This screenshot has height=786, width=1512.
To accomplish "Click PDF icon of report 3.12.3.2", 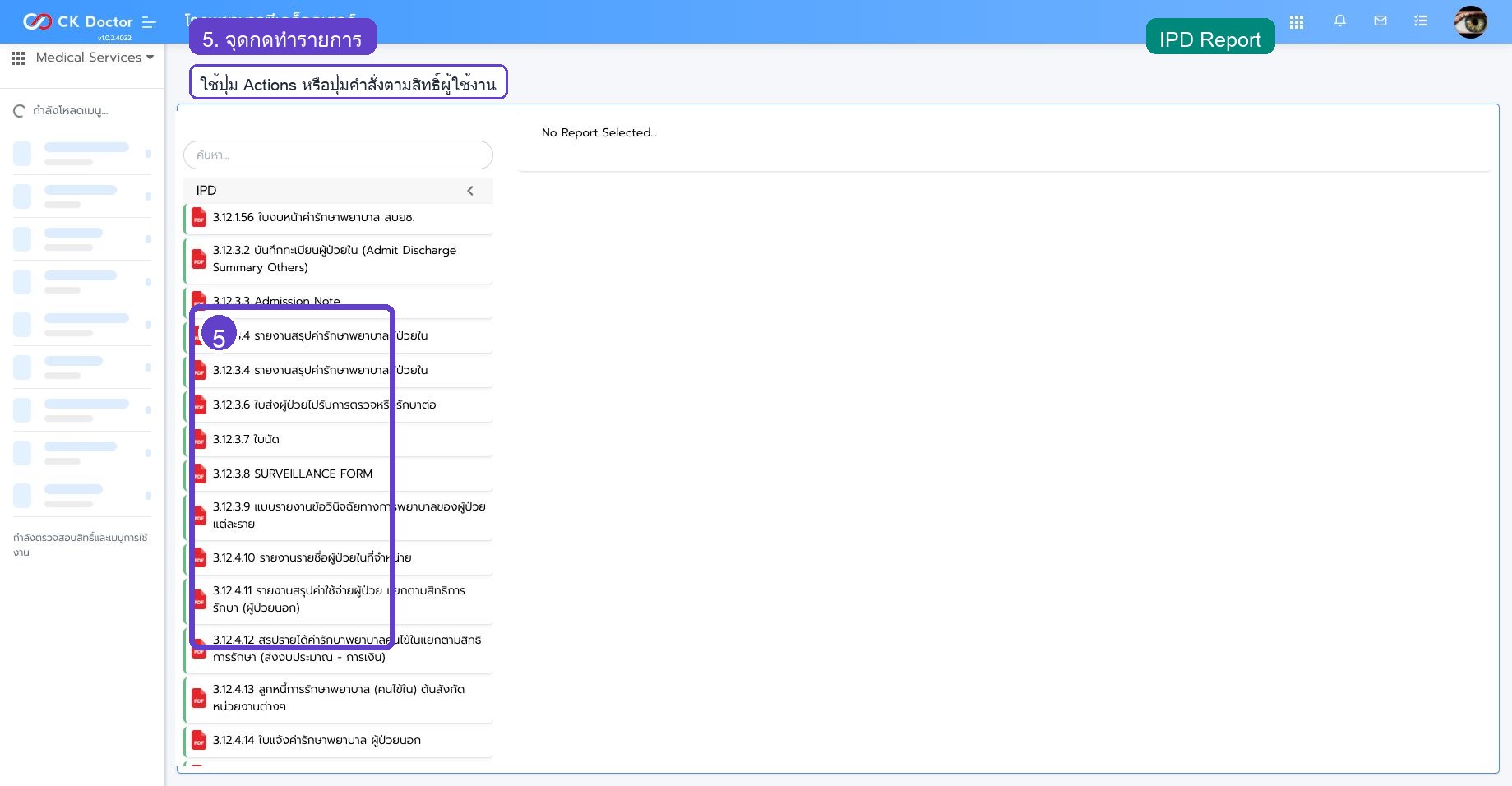I will coord(199,260).
